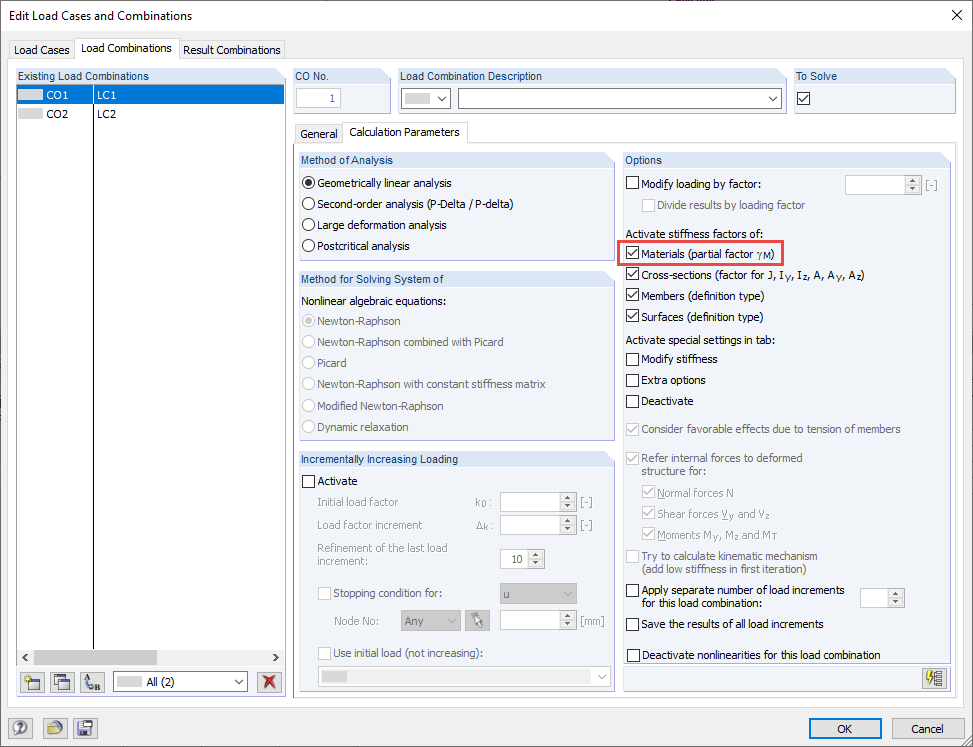Screen dimensions: 973x747
Task: Switch to Result Combinations tab
Action: [x=232, y=50]
